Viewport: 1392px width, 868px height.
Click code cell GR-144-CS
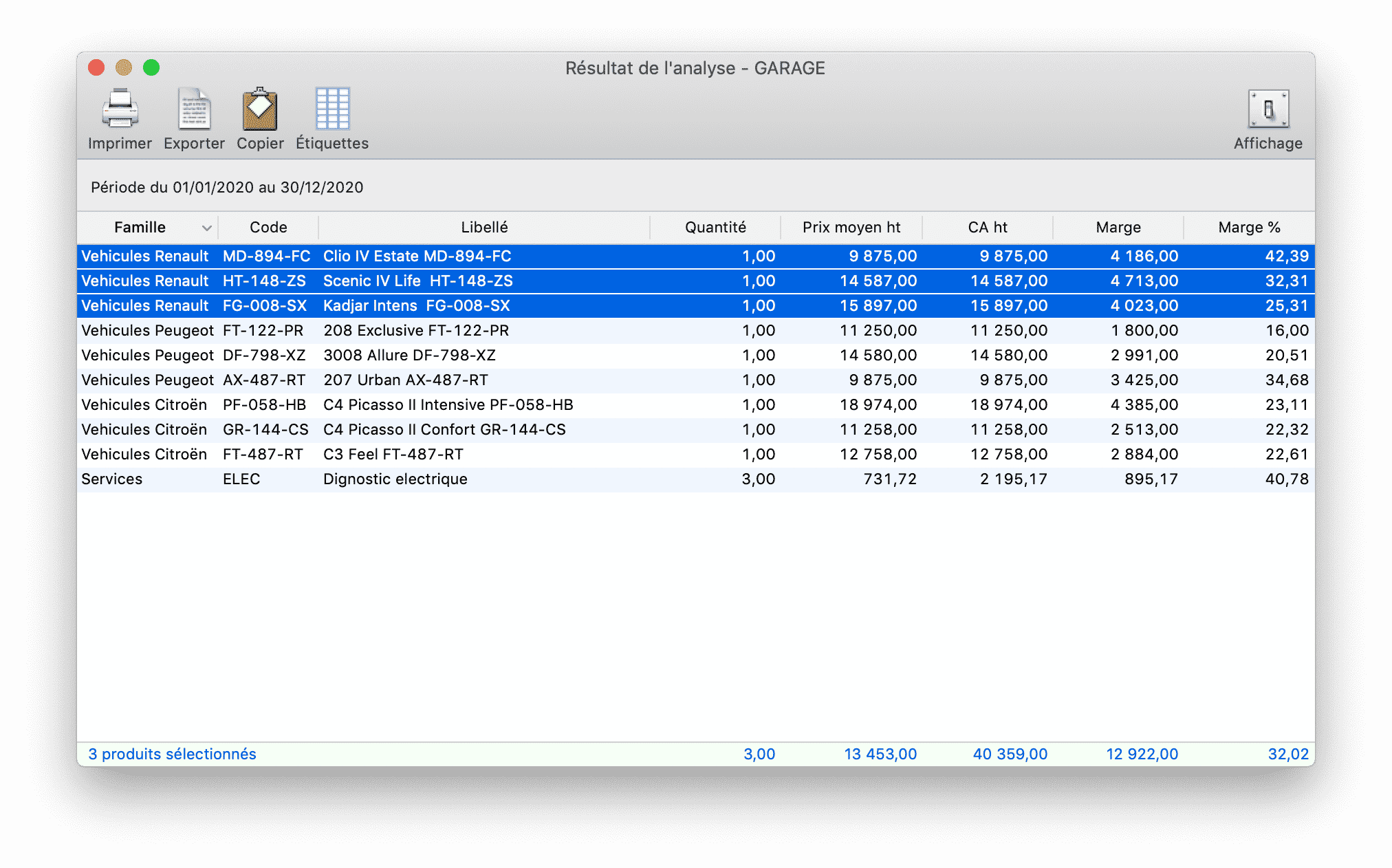pos(266,429)
